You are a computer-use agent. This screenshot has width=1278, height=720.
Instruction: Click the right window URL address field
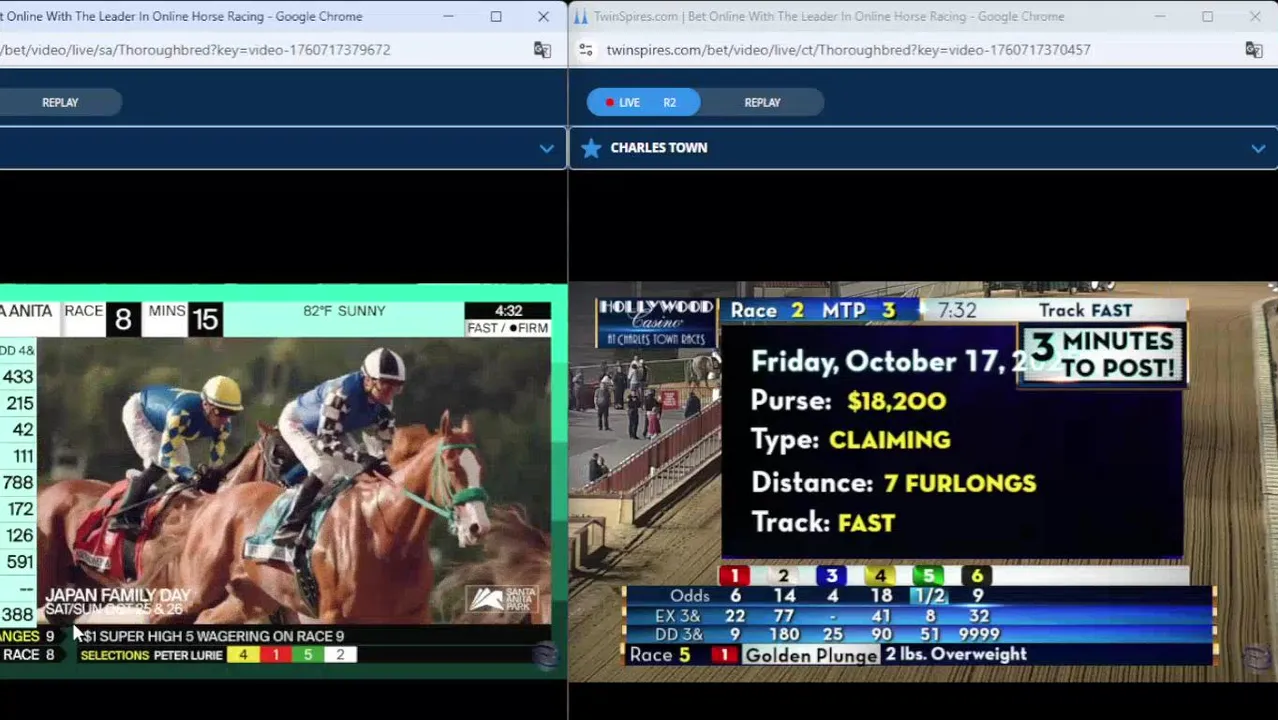tap(848, 49)
